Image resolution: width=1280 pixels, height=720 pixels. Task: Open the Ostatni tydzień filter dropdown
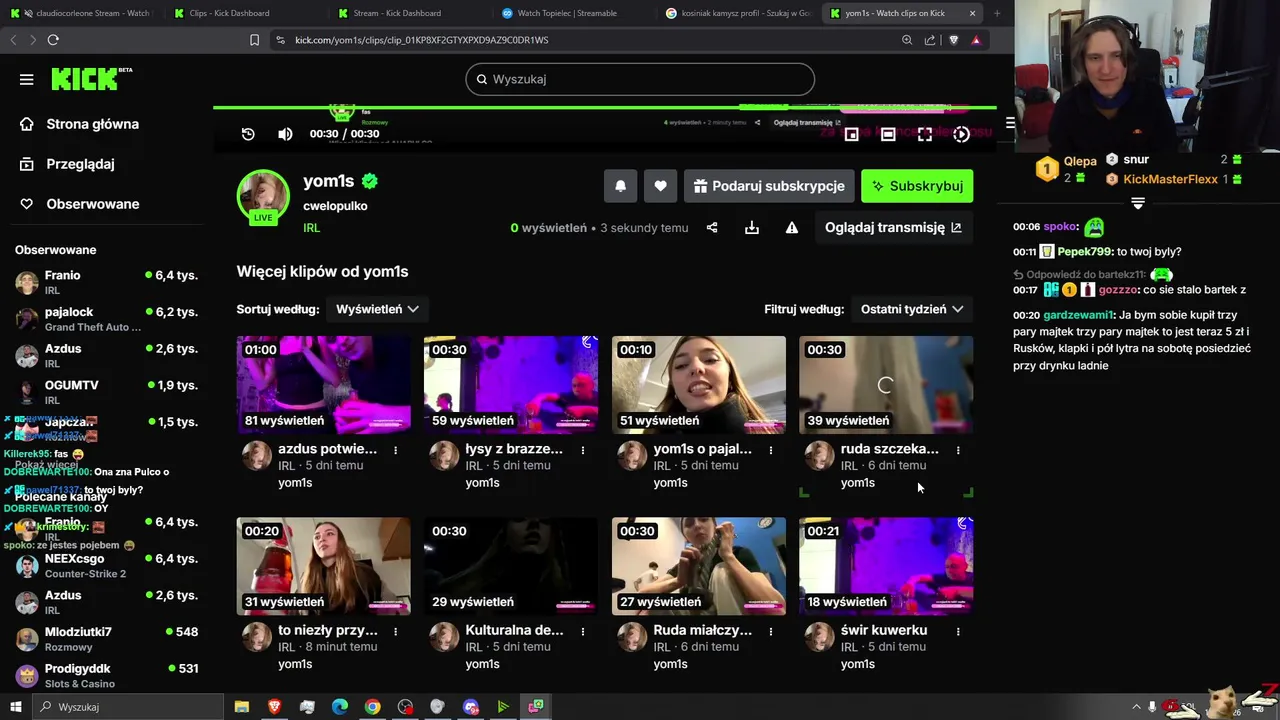(x=911, y=309)
